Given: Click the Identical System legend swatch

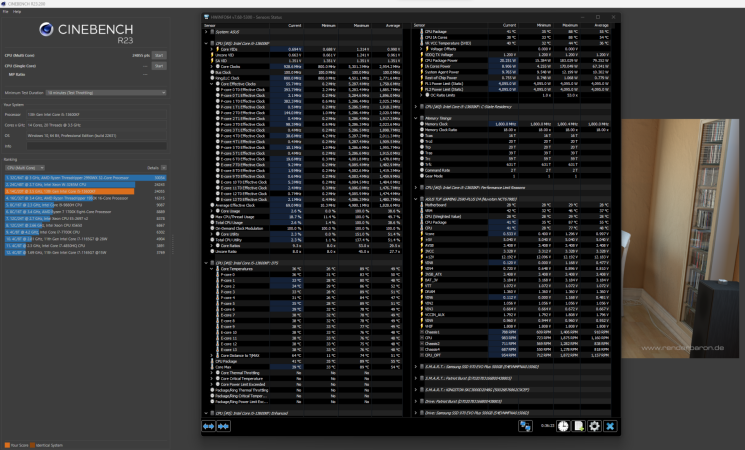Looking at the screenshot, I should point(32,445).
